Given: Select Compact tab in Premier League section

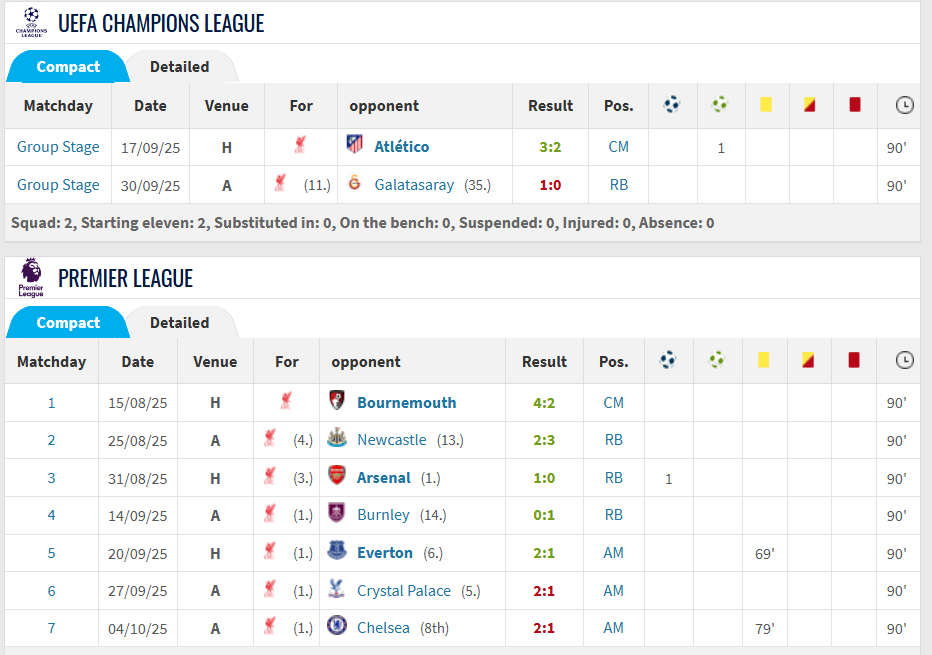Looking at the screenshot, I should [68, 323].
